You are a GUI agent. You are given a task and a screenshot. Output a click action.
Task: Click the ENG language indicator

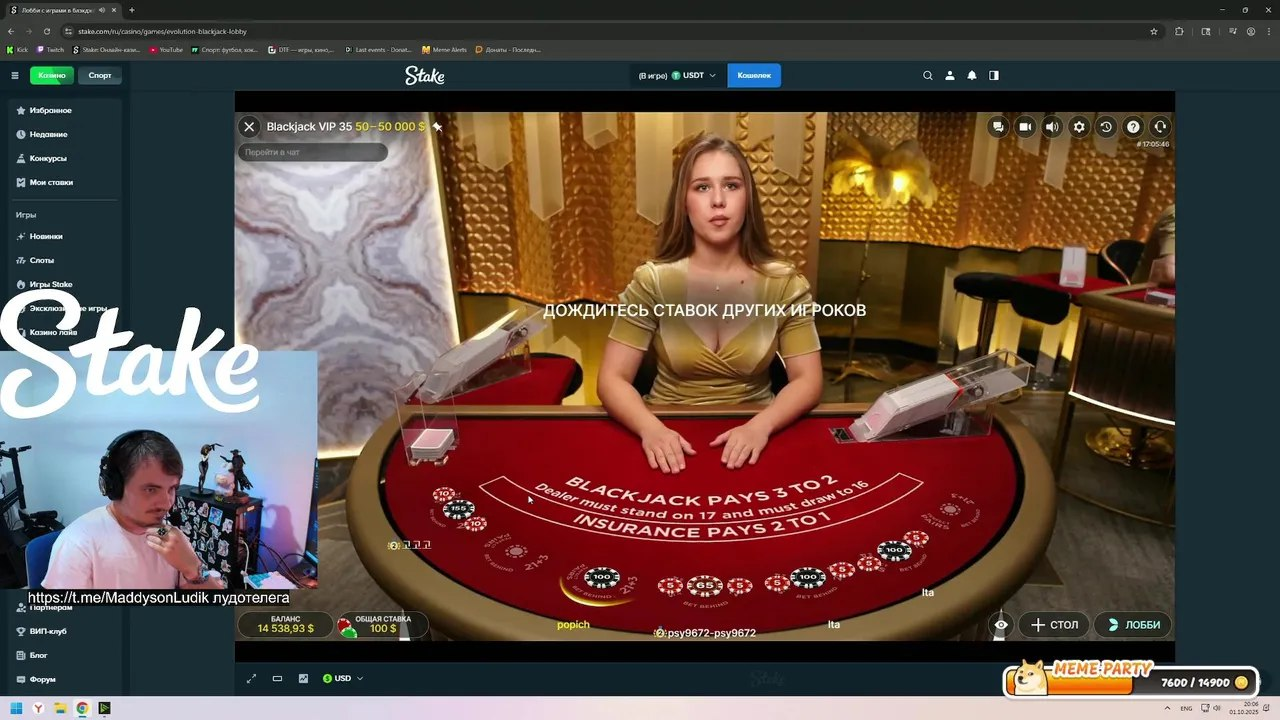pos(1187,708)
